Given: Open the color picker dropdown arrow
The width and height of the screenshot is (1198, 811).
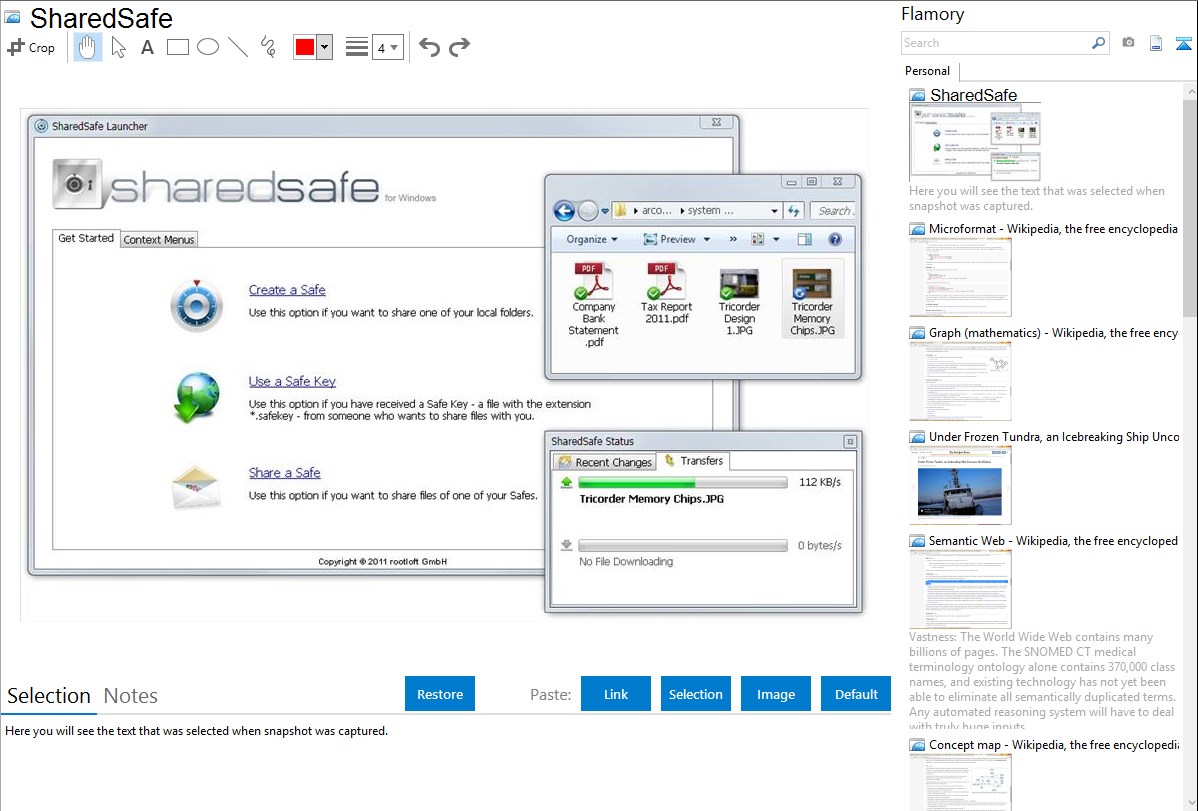Looking at the screenshot, I should click(325, 47).
